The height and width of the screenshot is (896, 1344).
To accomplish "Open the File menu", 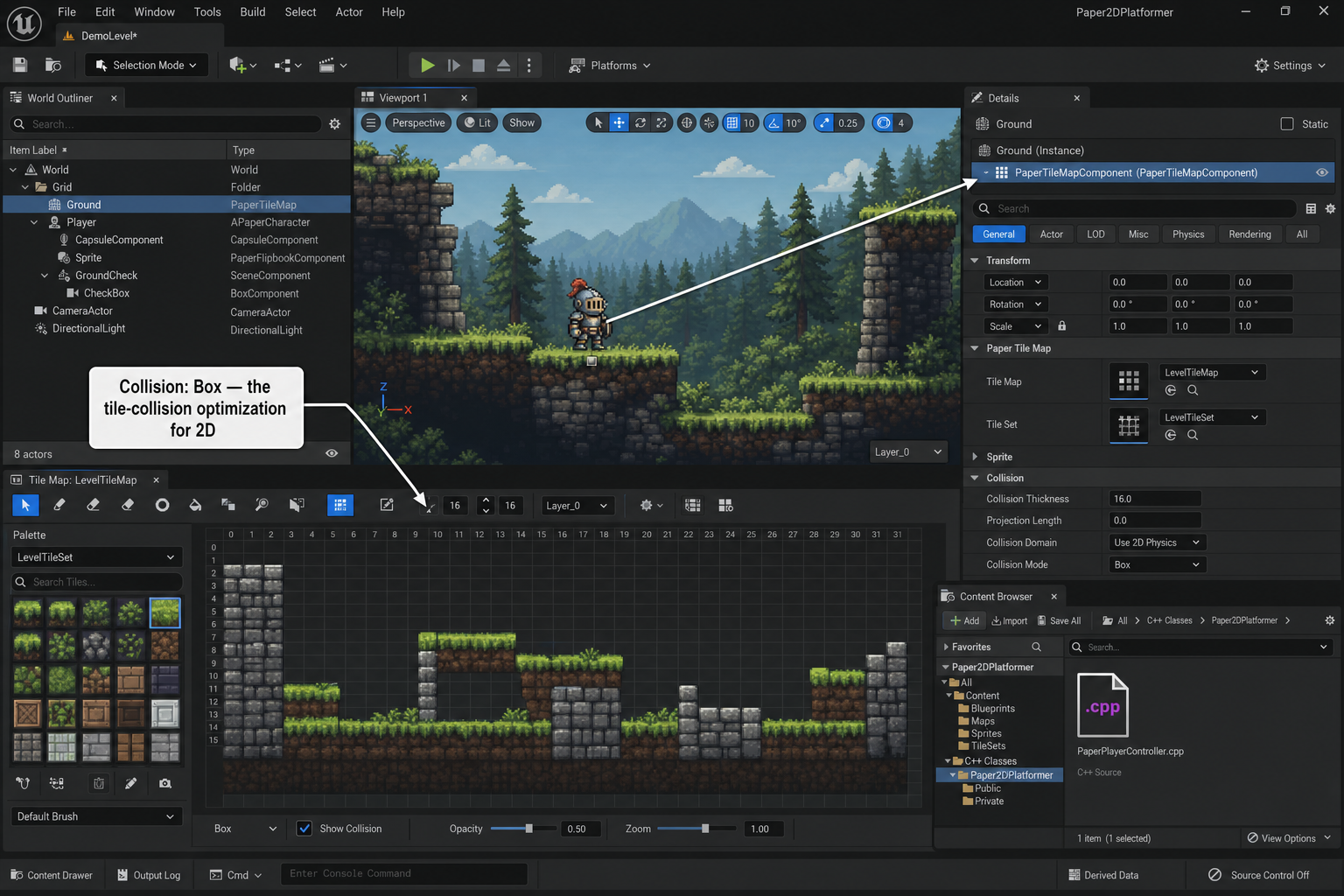I will click(x=66, y=12).
